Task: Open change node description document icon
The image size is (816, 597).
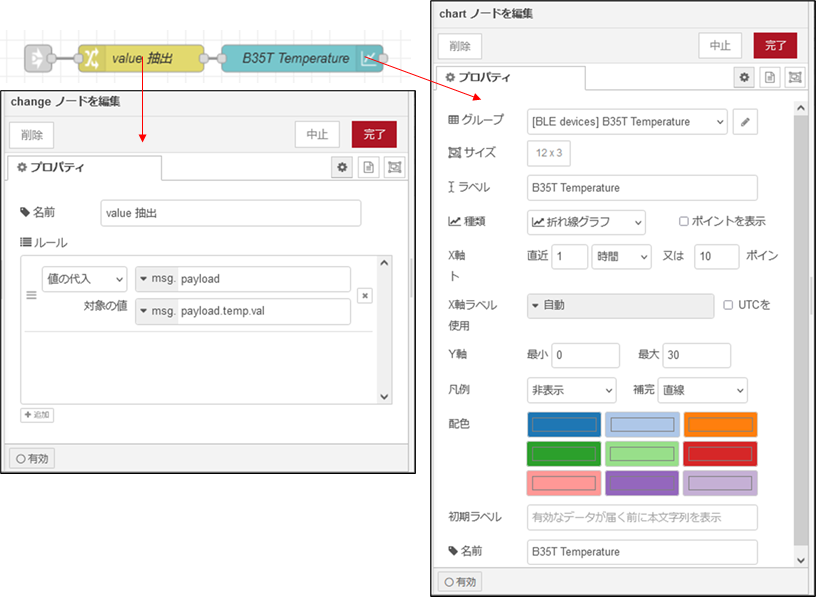Action: click(x=368, y=168)
